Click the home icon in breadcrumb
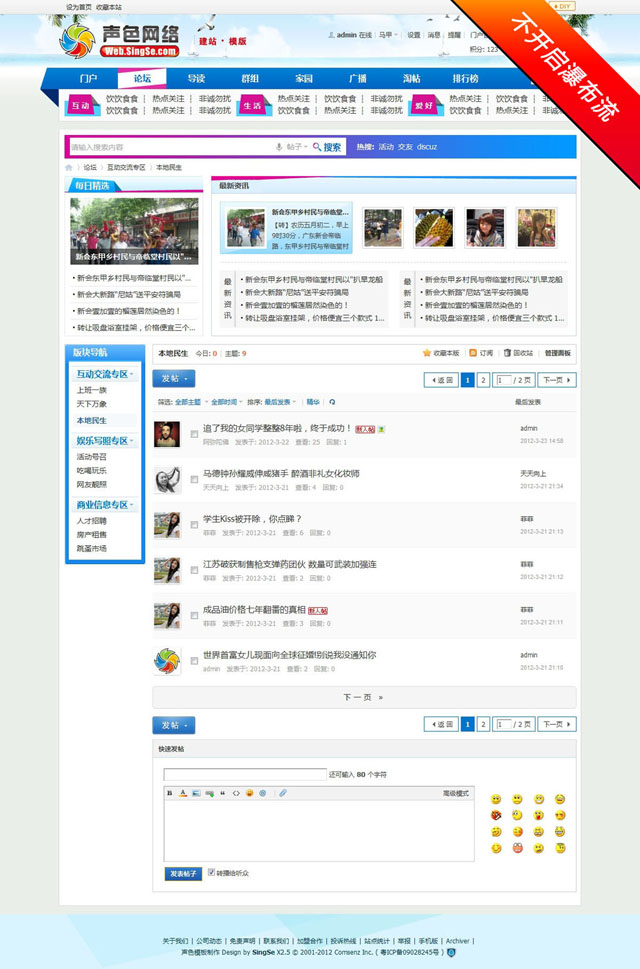640x969 pixels. pos(69,167)
